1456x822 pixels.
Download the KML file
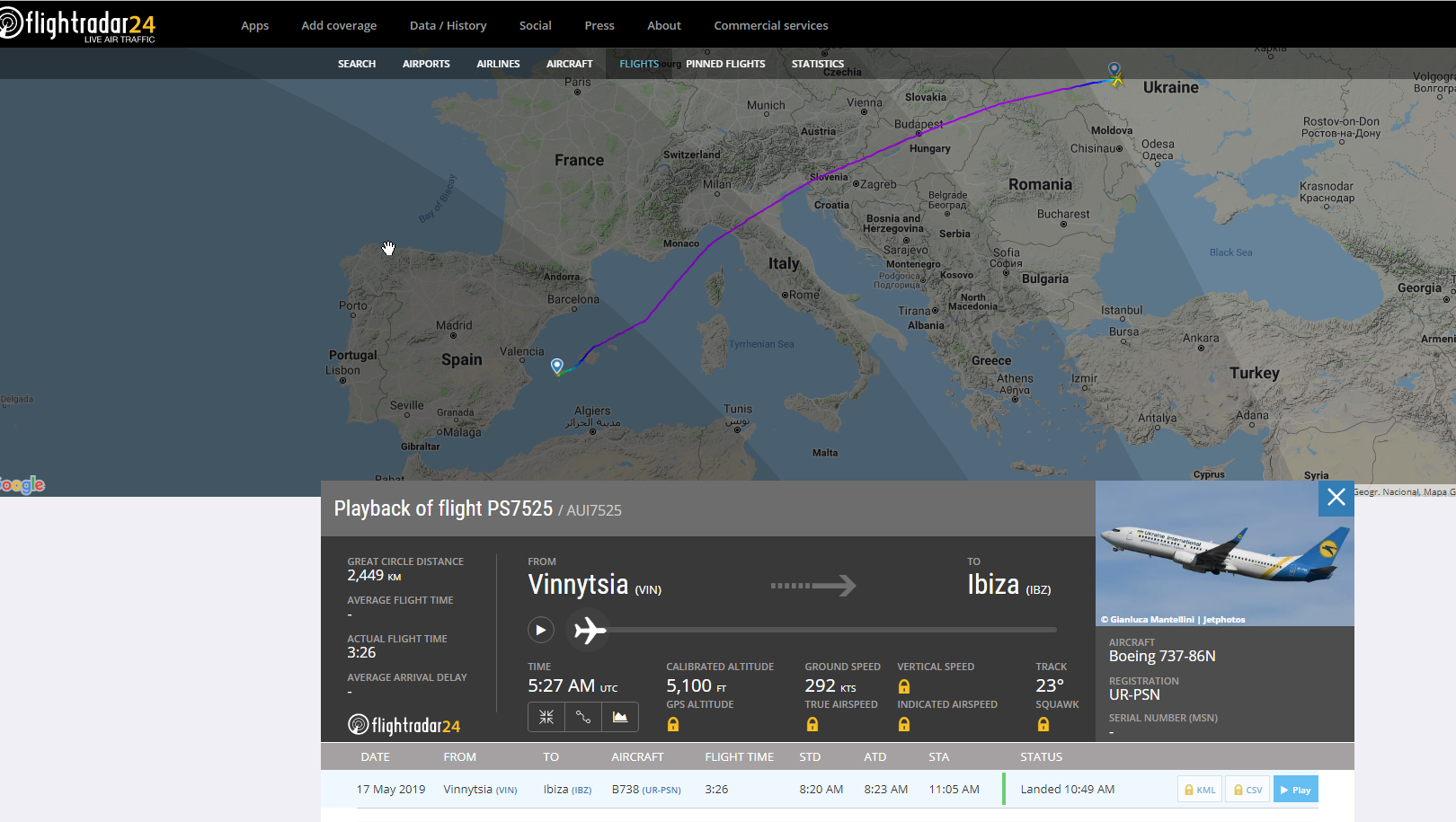pyautogui.click(x=1200, y=790)
